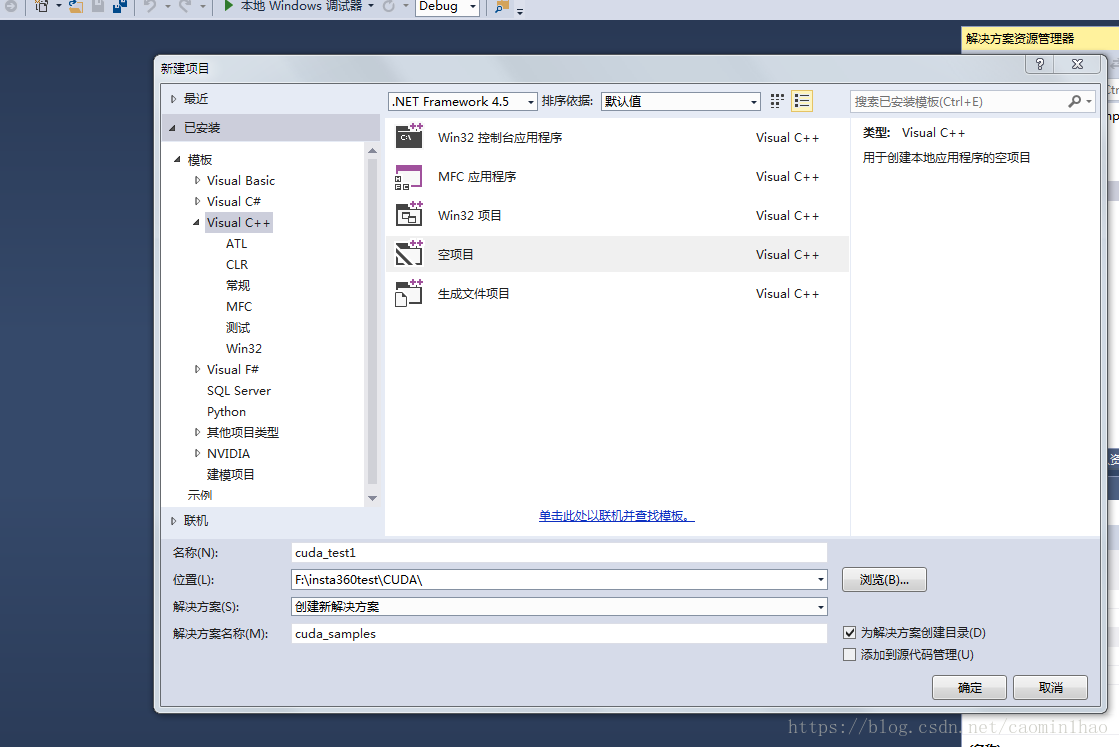Click the new project toolbar icon
The height and width of the screenshot is (747, 1119).
click(x=41, y=6)
